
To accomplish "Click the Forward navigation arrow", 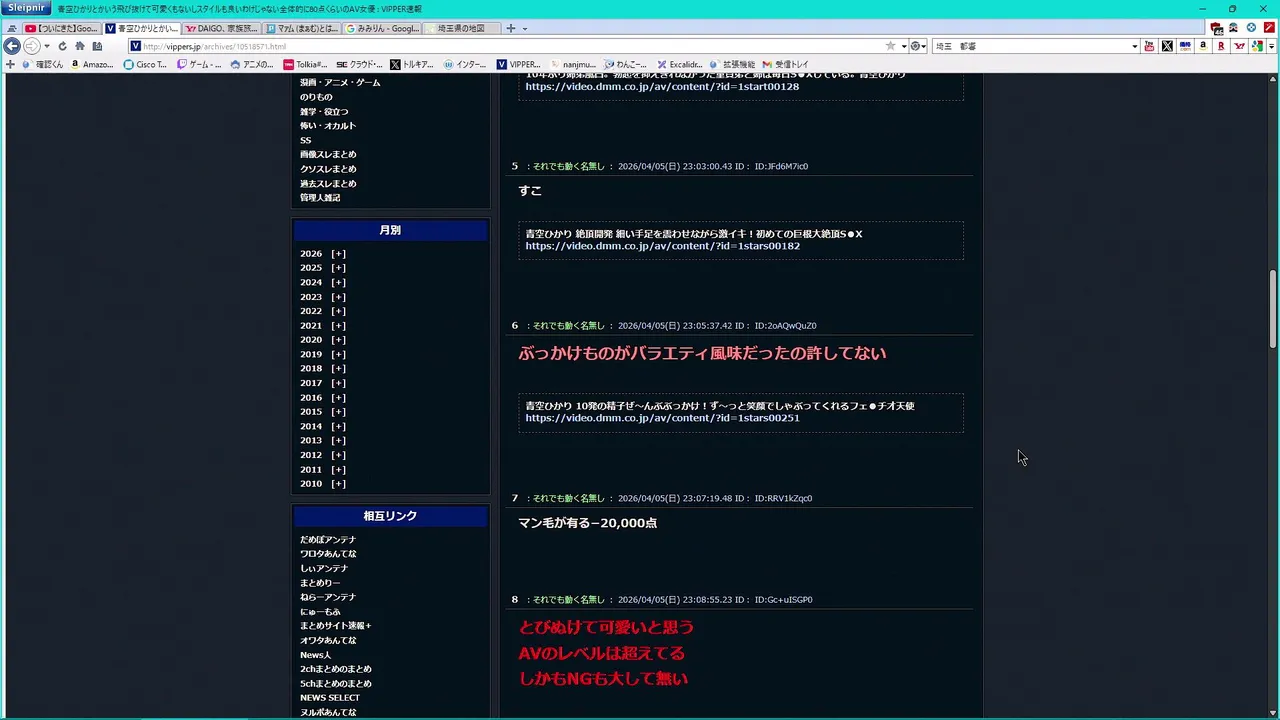I will coord(32,46).
